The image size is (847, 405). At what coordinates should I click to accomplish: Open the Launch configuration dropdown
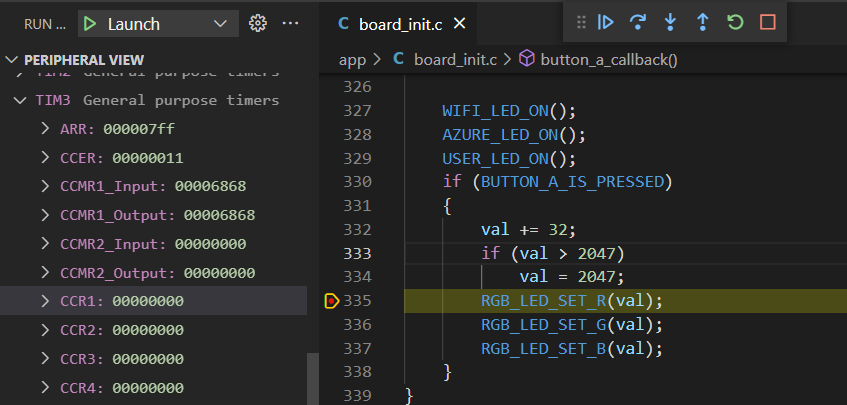220,23
